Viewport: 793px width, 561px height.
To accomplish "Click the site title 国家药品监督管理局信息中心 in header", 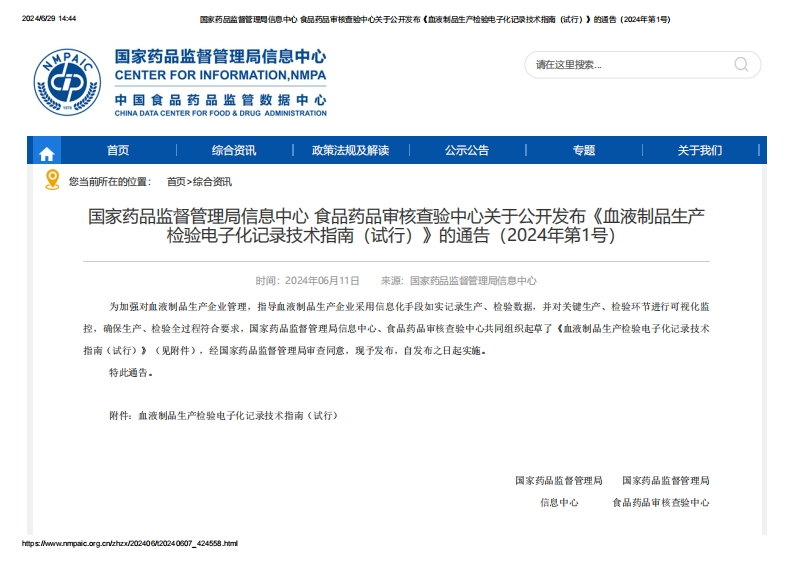I will [x=220, y=56].
